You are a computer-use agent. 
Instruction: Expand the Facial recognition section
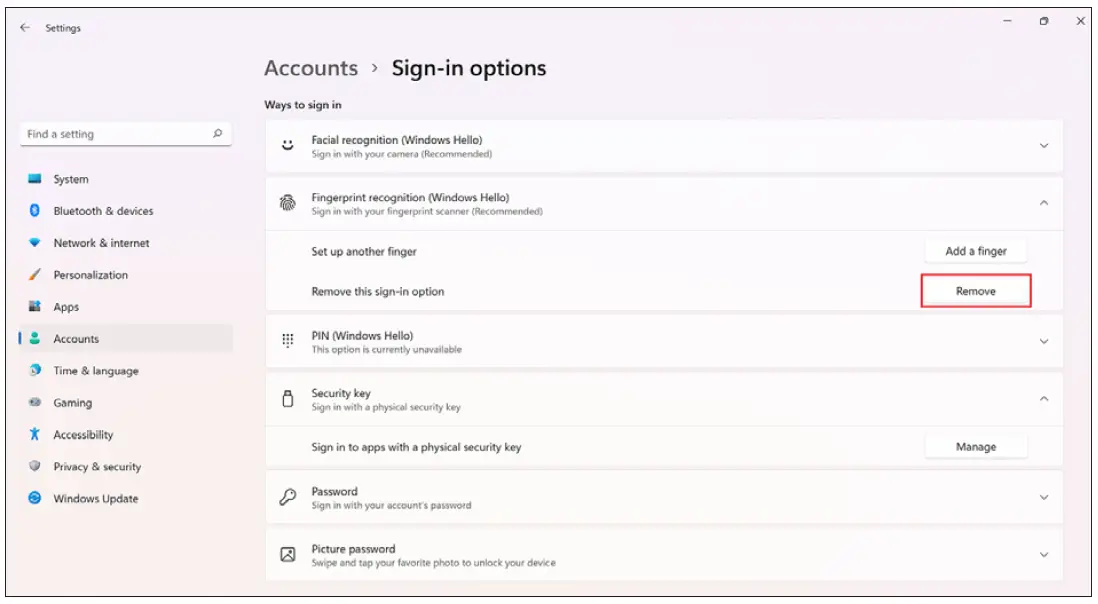pos(1043,146)
